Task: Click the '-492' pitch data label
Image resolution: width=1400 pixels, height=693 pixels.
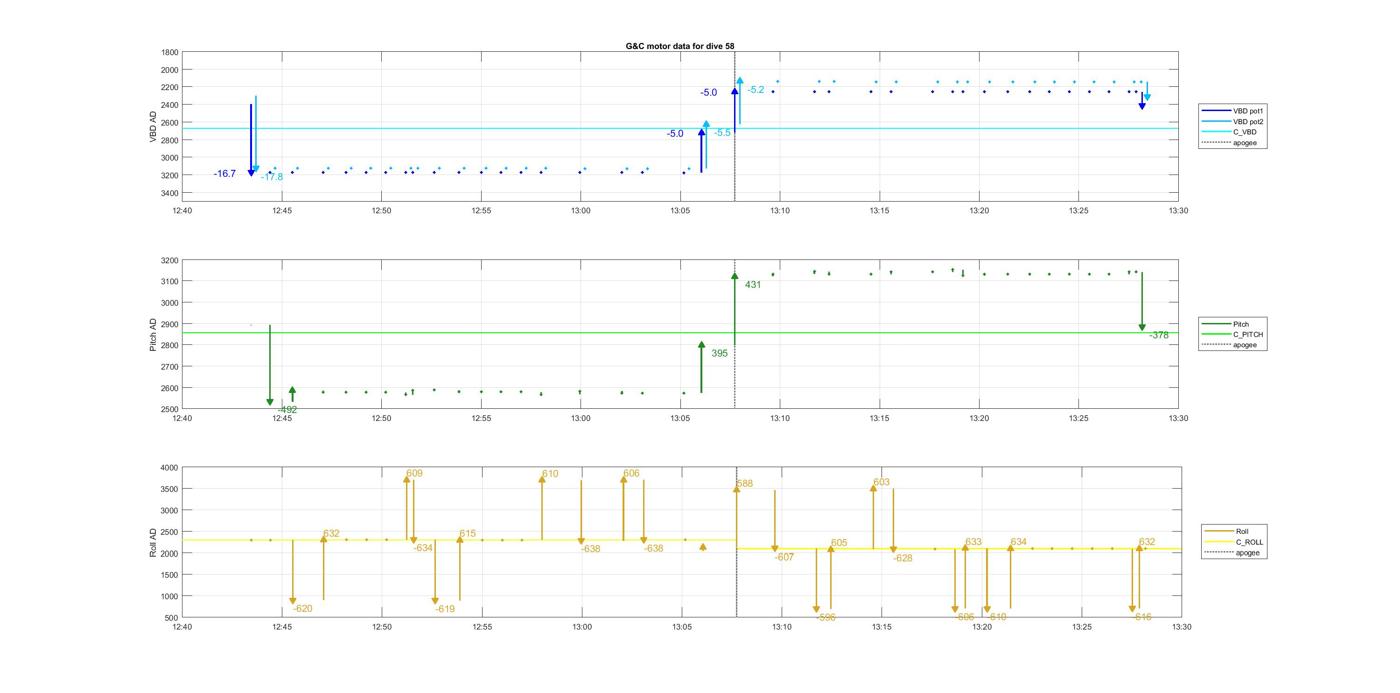Action: tap(287, 410)
